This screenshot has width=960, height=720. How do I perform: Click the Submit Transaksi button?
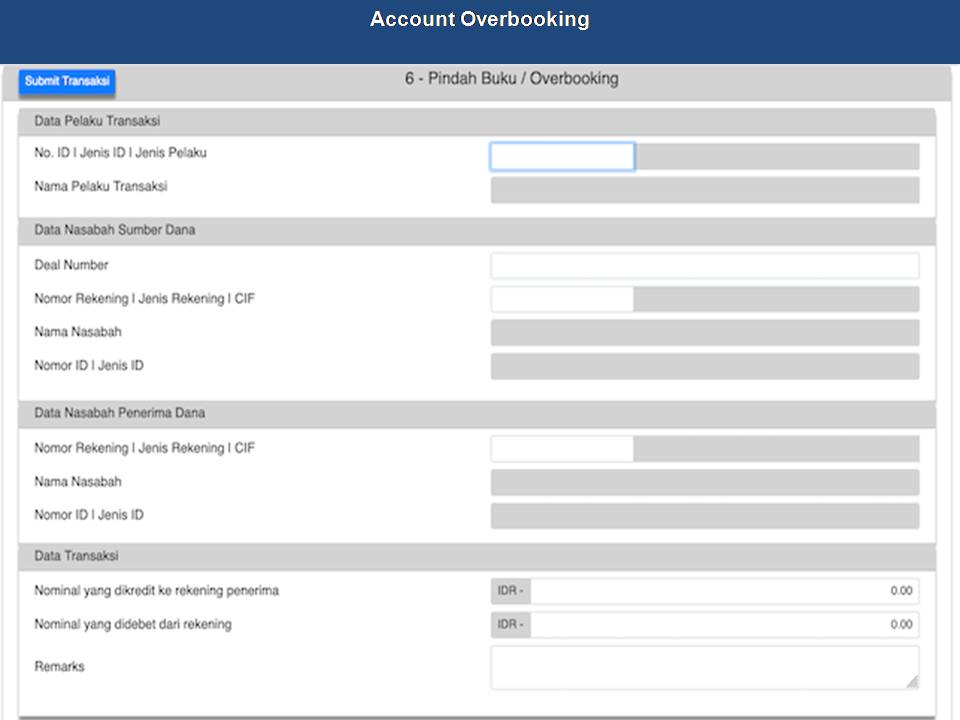(x=67, y=82)
